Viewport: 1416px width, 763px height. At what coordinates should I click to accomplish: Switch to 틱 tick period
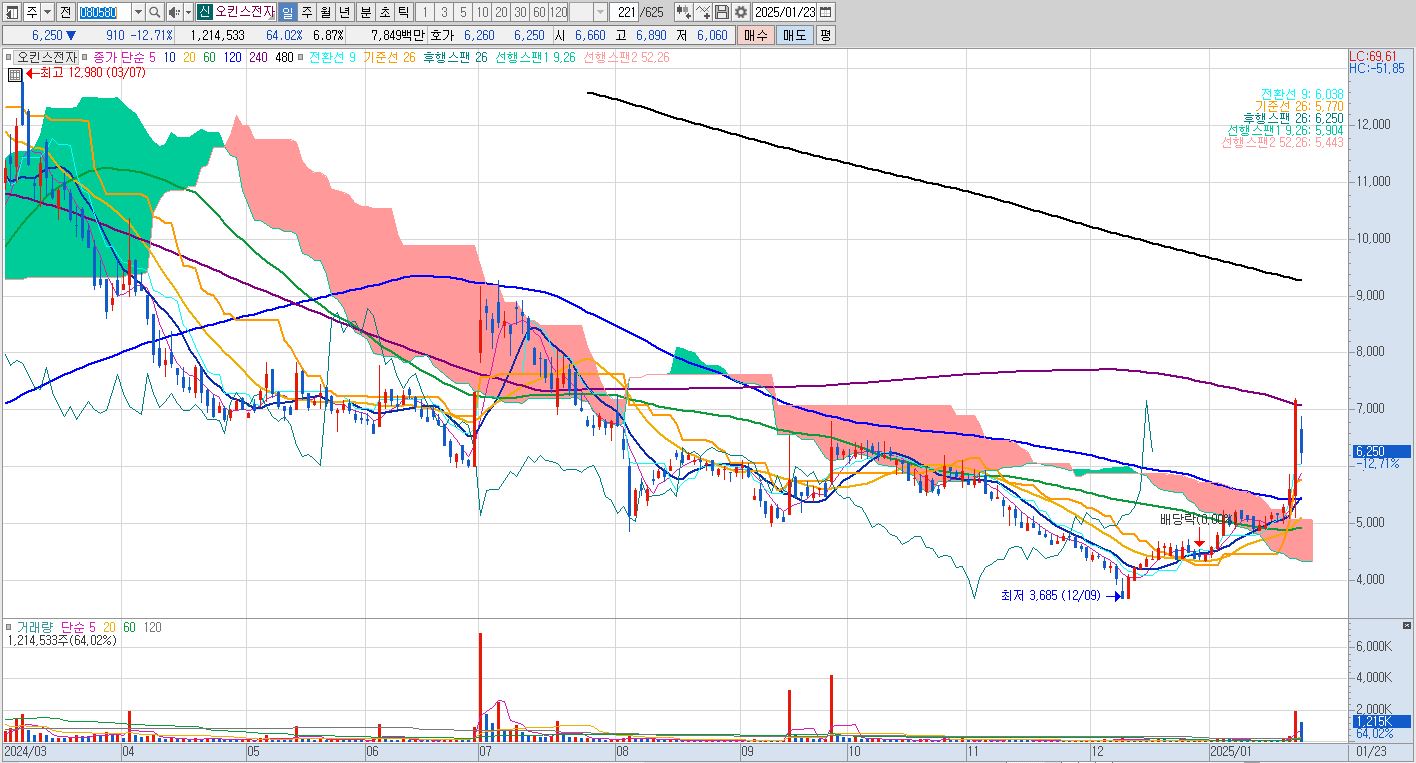click(x=403, y=12)
